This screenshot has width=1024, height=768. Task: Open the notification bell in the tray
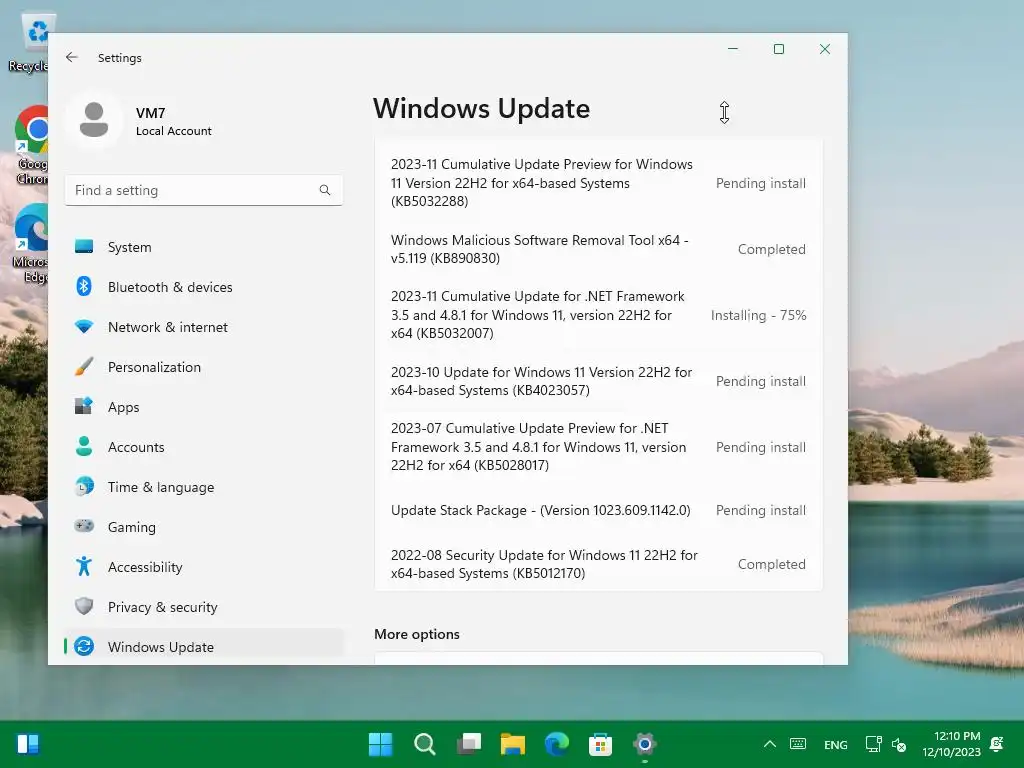pos(997,744)
